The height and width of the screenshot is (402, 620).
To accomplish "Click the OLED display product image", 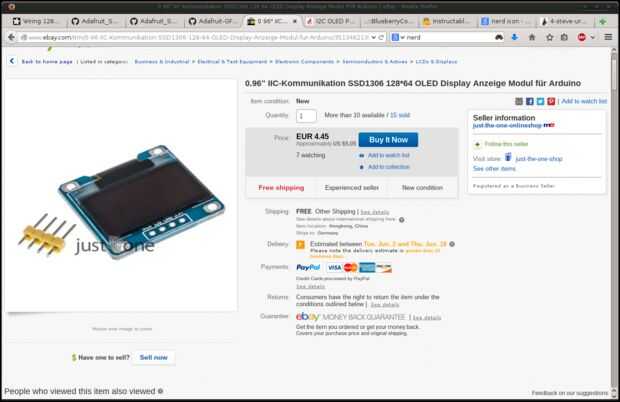I will pyautogui.click(x=121, y=195).
